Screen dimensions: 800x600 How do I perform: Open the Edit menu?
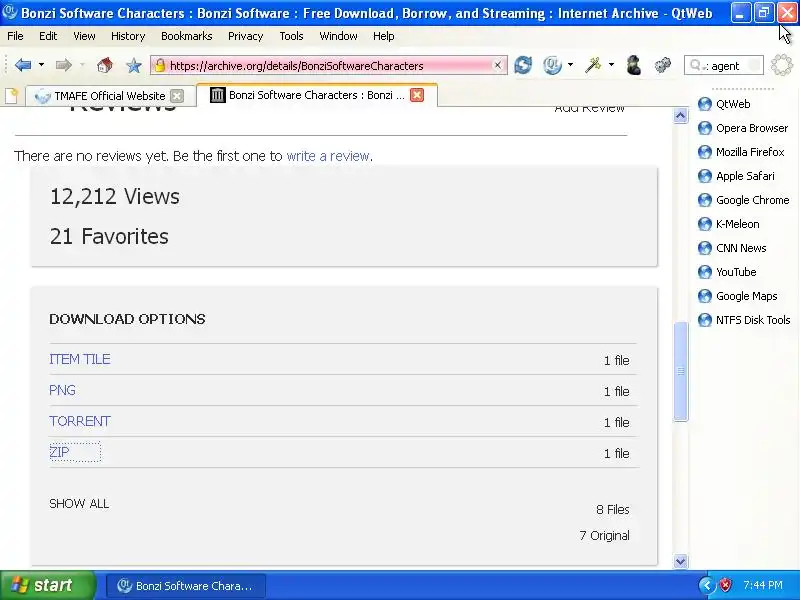coord(48,36)
